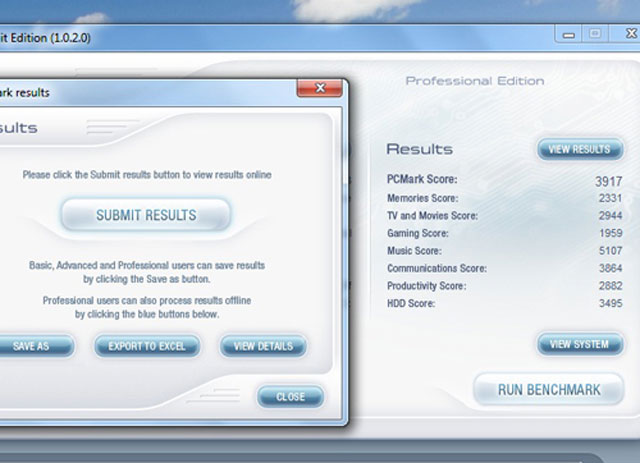Maximize the PCMark main window
Viewport: 640px width, 463px height.
[595, 33]
